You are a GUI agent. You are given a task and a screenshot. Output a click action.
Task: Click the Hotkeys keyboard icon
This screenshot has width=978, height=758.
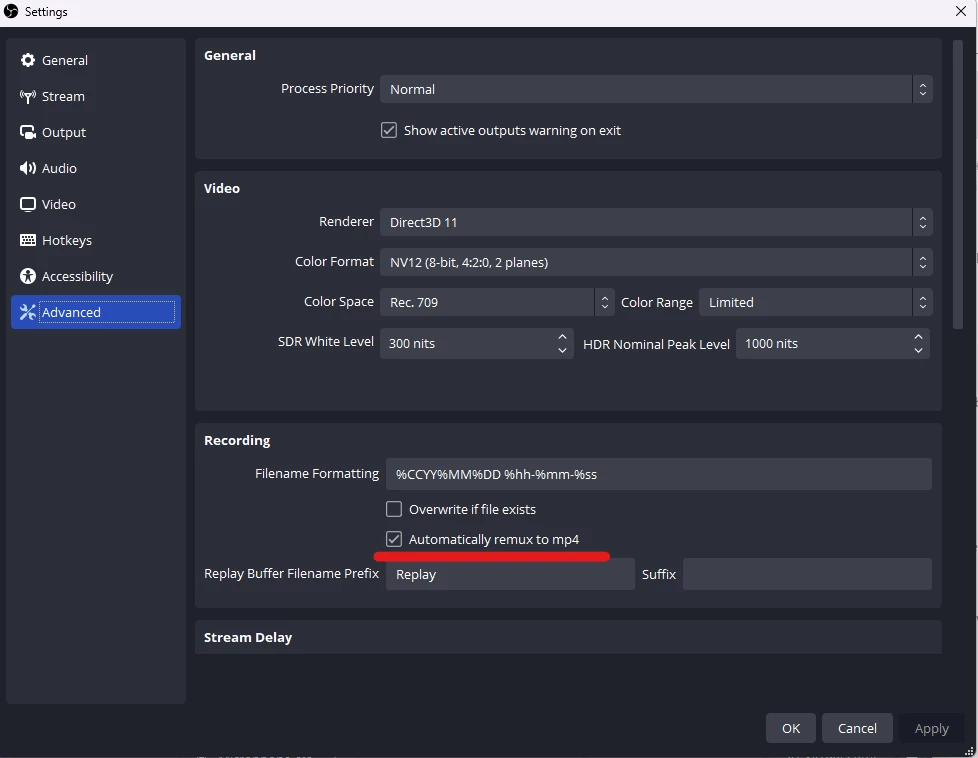(27, 240)
